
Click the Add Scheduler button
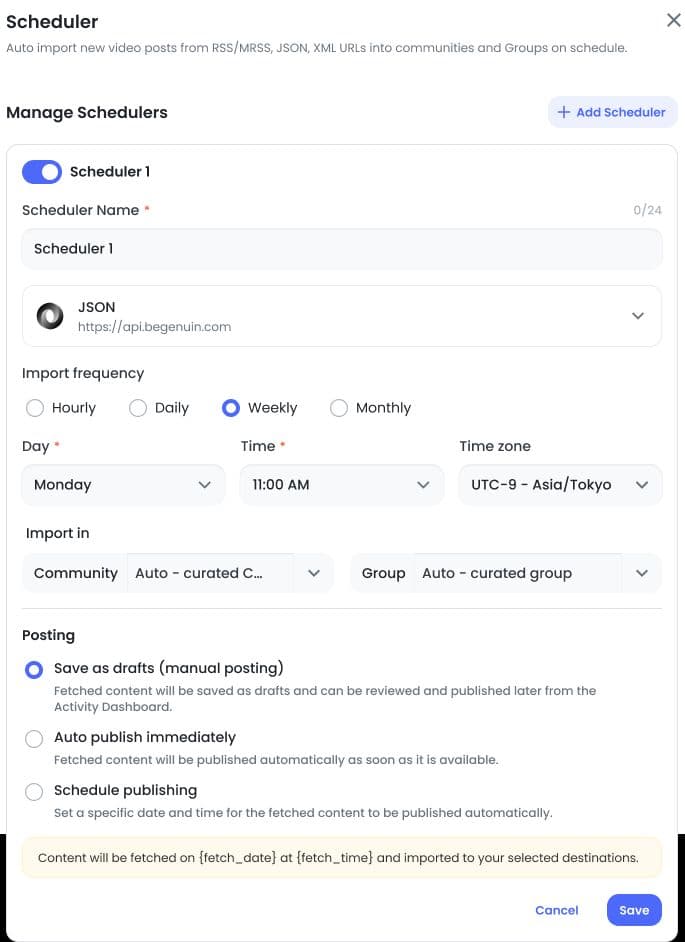click(x=613, y=112)
